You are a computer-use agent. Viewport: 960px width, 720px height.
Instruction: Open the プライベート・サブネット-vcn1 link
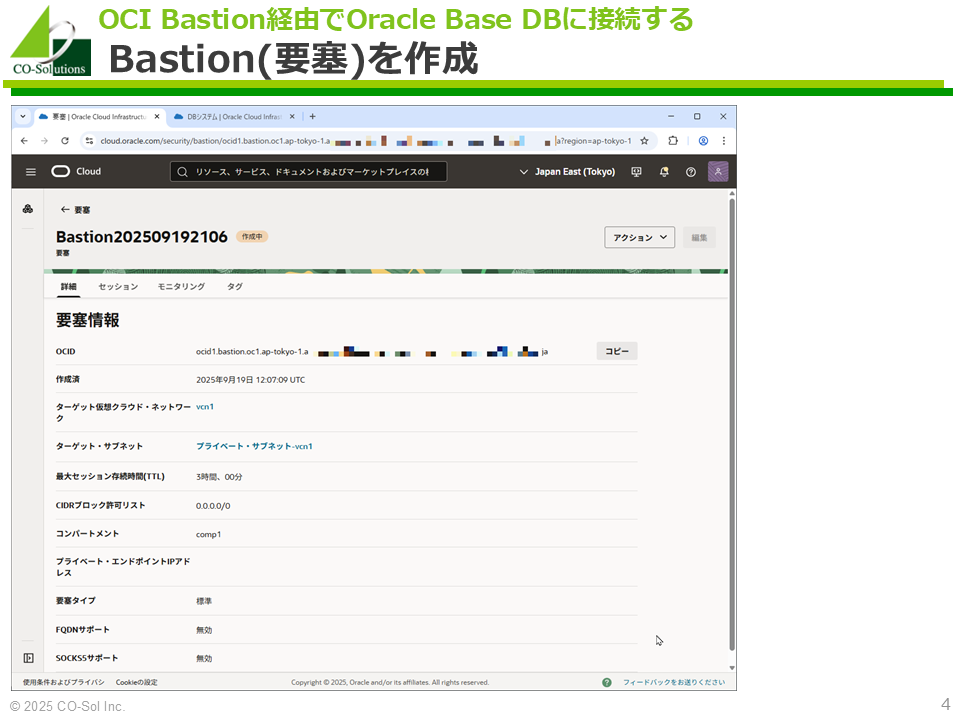pyautogui.click(x=254, y=446)
